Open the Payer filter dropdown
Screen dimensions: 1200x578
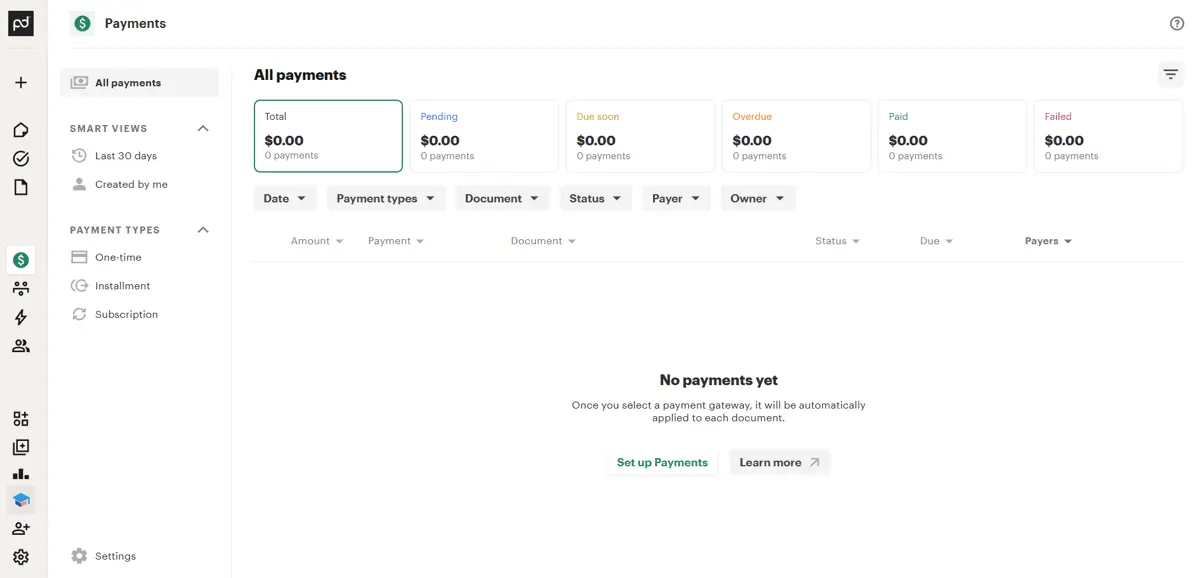click(677, 198)
